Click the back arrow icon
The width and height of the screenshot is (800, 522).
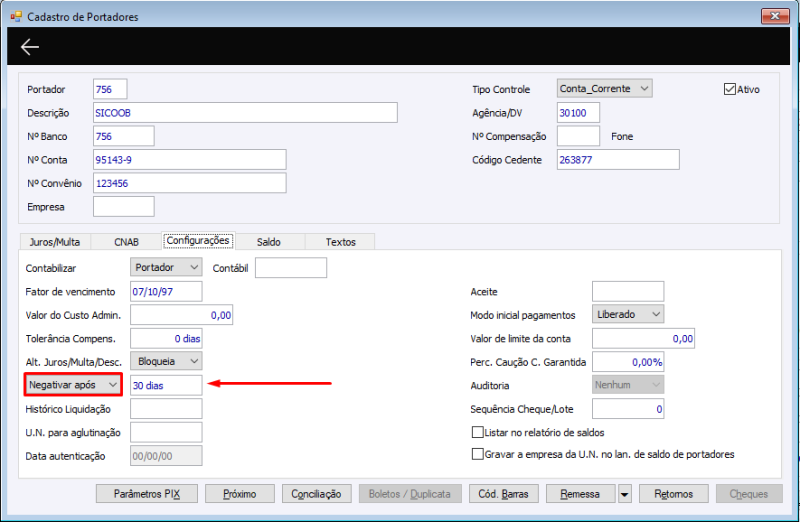point(30,47)
